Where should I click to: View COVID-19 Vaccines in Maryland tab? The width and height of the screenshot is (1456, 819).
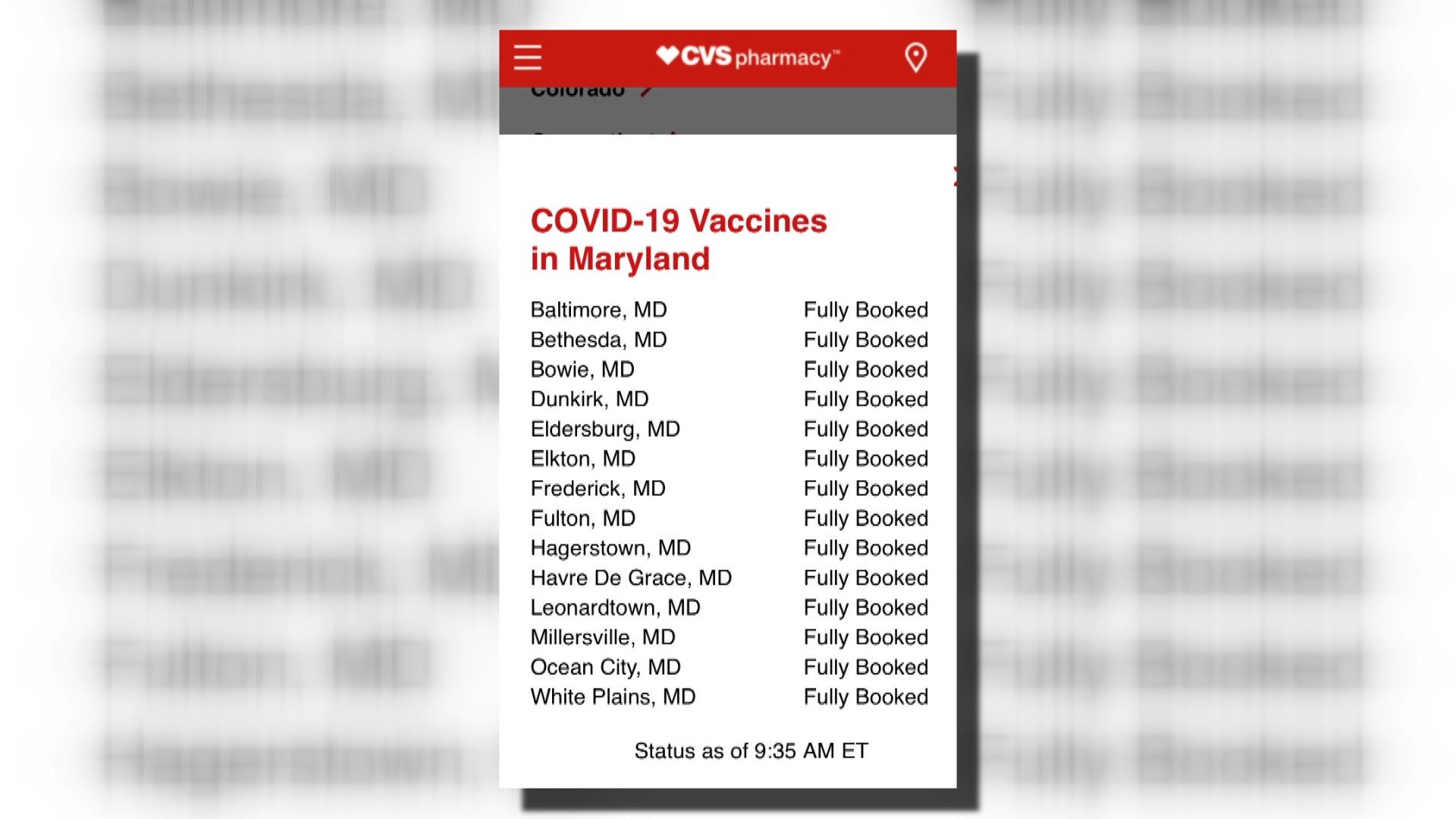[x=678, y=238]
